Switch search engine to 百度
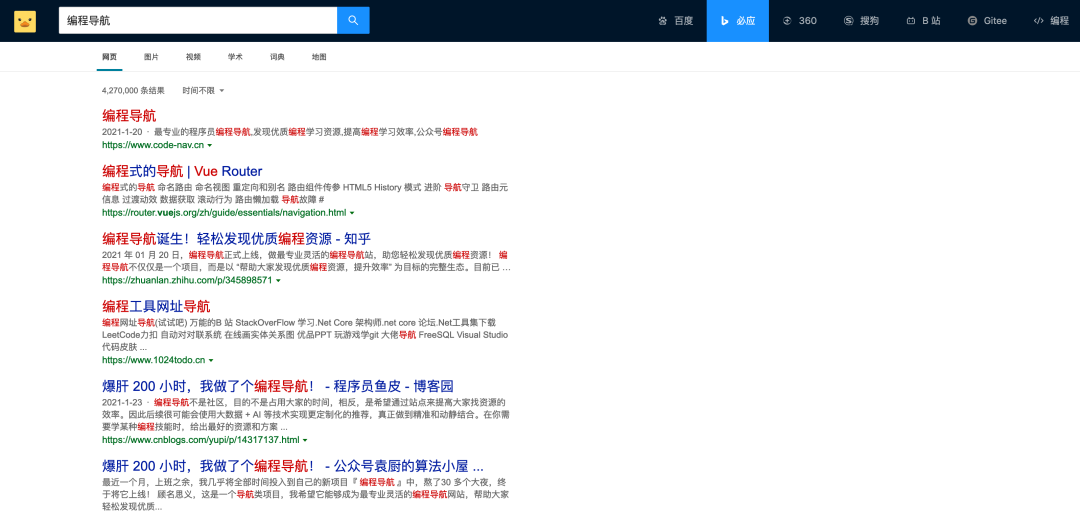Image resolution: width=1080 pixels, height=514 pixels. (x=676, y=21)
